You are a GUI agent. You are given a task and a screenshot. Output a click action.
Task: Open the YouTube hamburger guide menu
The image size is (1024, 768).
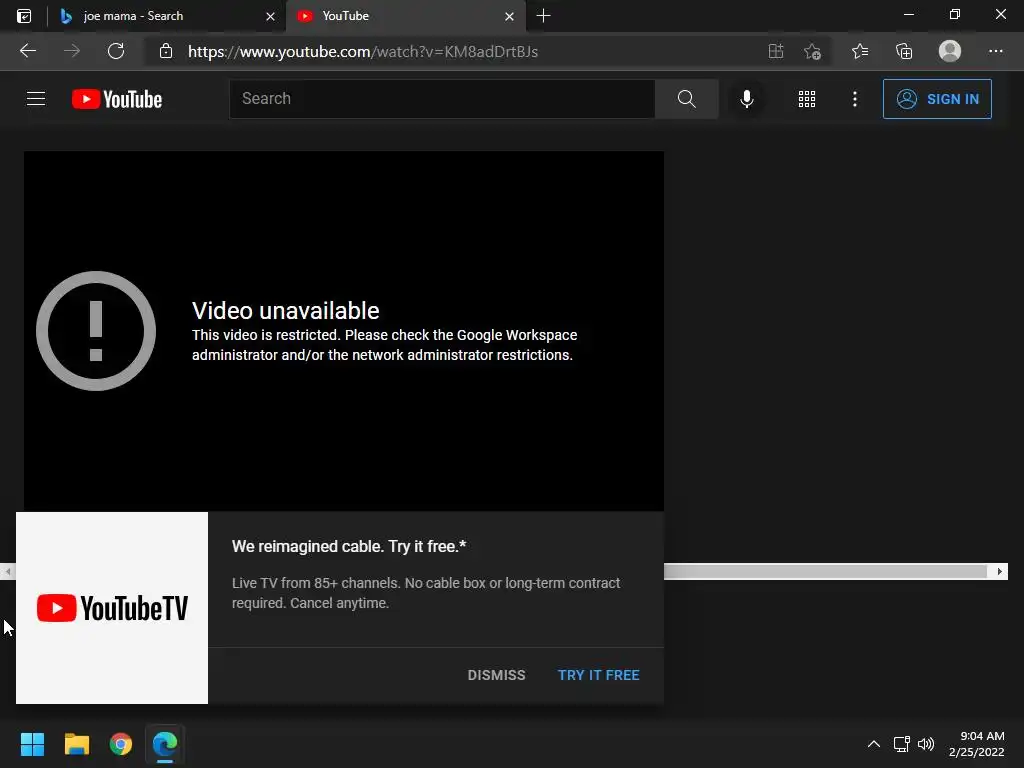point(36,99)
